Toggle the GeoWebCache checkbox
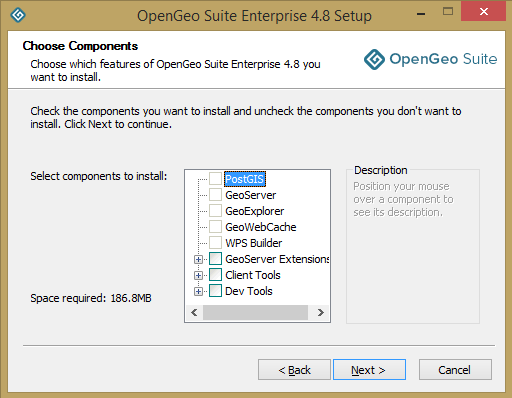The width and height of the screenshot is (512, 398). click(x=215, y=227)
